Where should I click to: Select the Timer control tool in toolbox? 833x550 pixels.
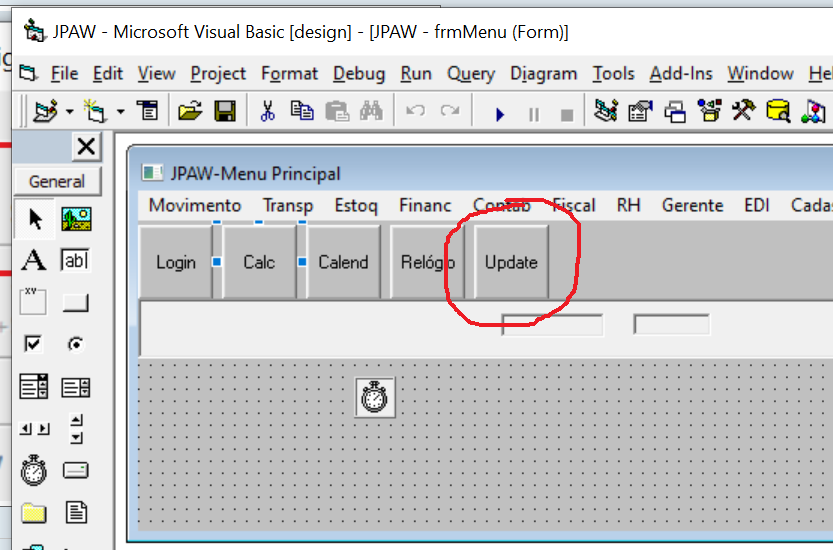pyautogui.click(x=33, y=470)
